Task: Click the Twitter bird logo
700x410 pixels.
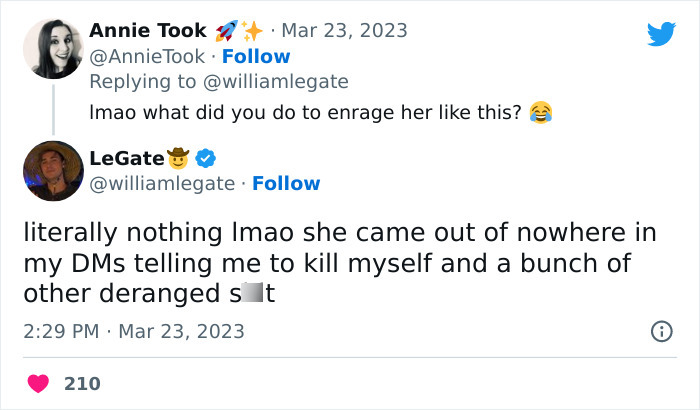Action: 661,34
